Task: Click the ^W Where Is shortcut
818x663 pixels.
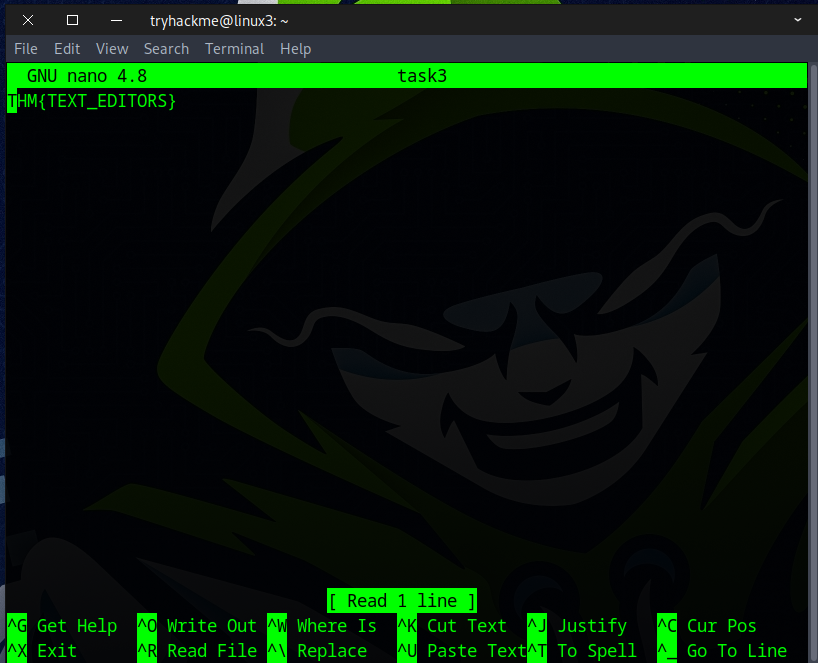Action: [322, 626]
